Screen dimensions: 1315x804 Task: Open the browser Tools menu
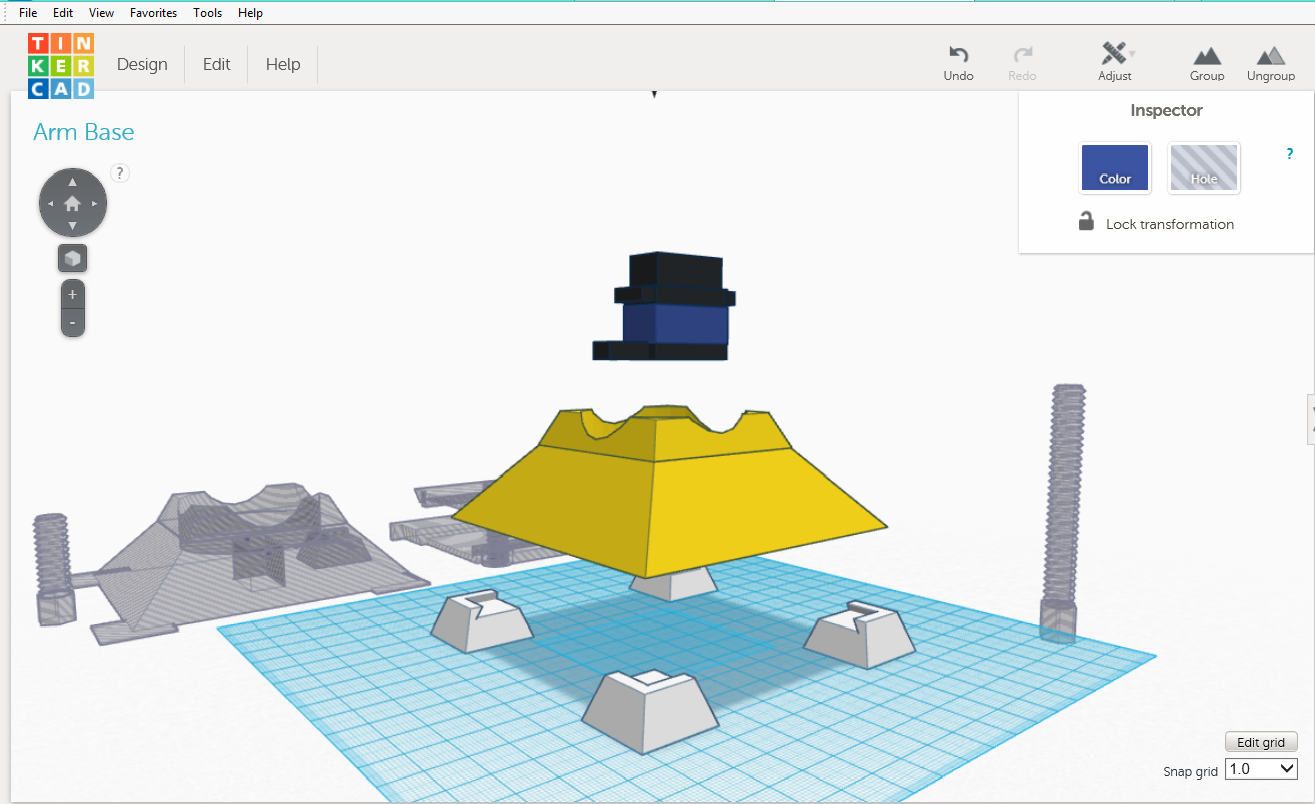(208, 13)
